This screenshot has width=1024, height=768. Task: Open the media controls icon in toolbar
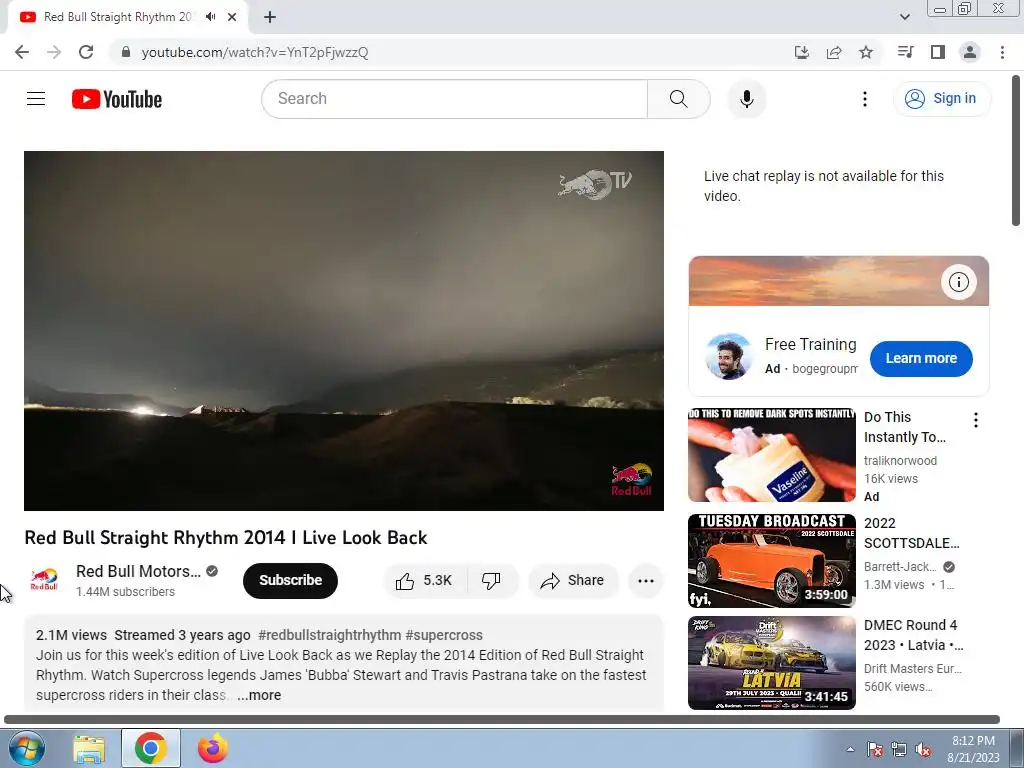pos(905,52)
